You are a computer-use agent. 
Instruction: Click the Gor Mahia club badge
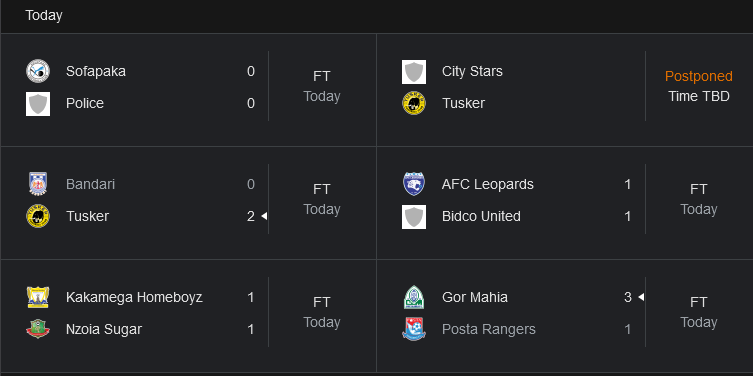[414, 297]
